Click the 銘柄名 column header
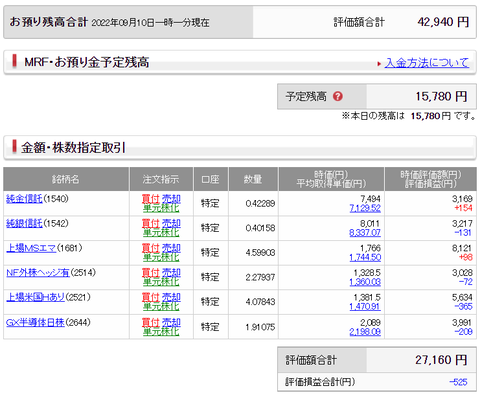480x395 pixels. click(x=66, y=179)
